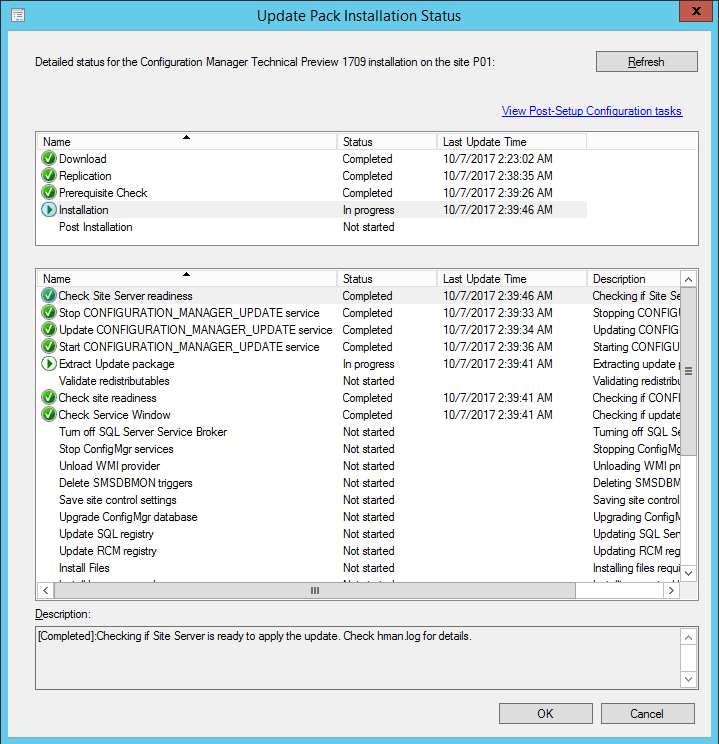
Task: Click the scroll-right arrow of the steps list
Action: coord(672,591)
